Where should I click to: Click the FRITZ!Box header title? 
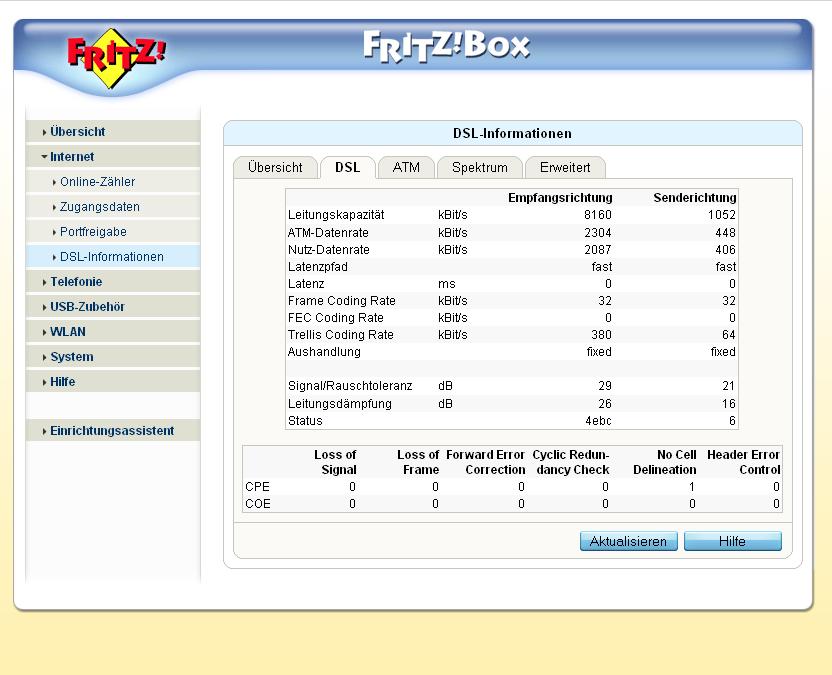coord(446,47)
